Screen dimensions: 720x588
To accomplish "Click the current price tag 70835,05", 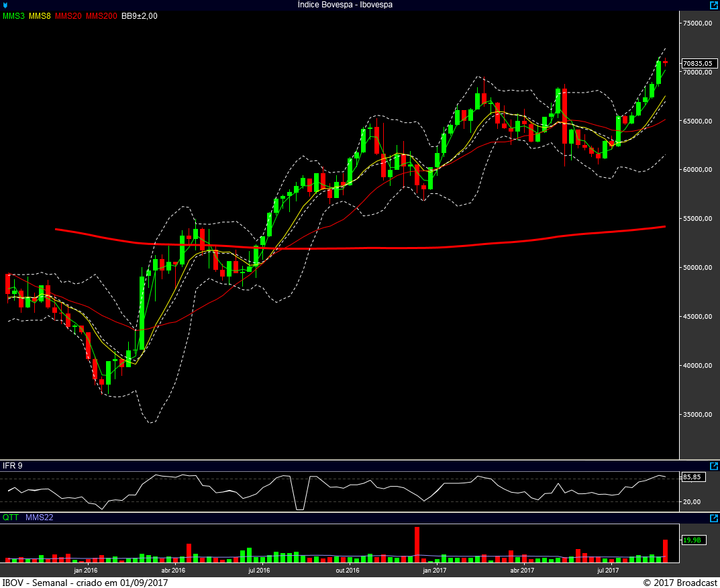I will point(698,62).
